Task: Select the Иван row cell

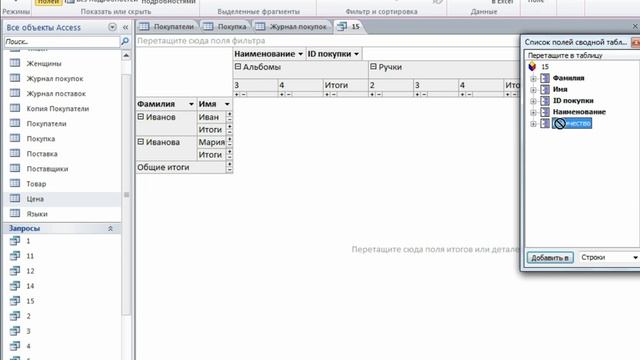Action: tap(211, 117)
